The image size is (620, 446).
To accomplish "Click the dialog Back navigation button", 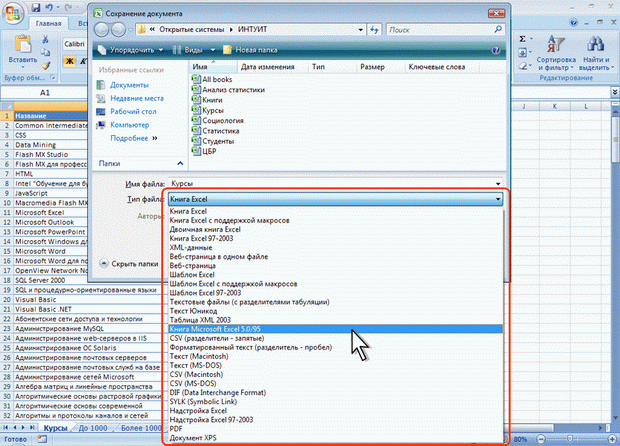I will point(102,30).
